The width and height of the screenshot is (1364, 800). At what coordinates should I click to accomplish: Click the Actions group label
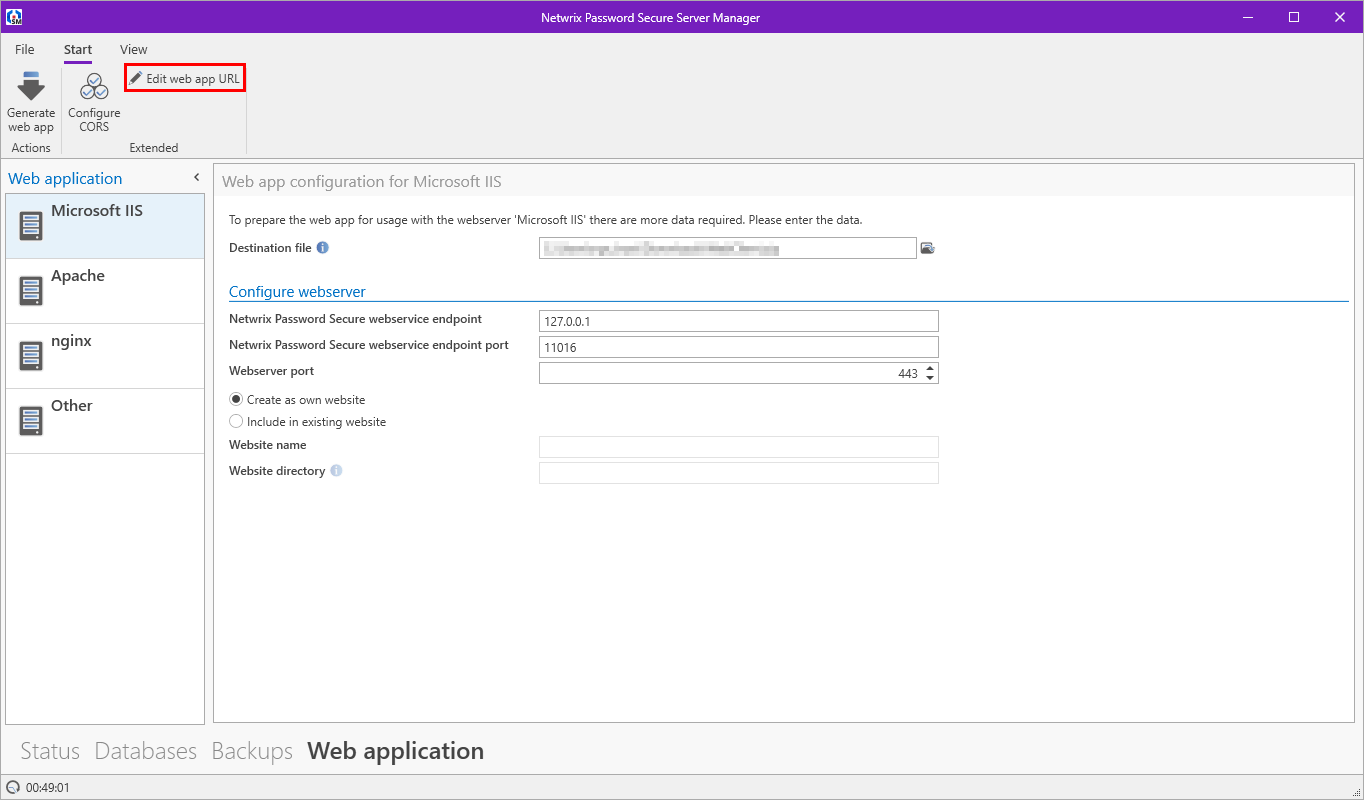tap(31, 148)
